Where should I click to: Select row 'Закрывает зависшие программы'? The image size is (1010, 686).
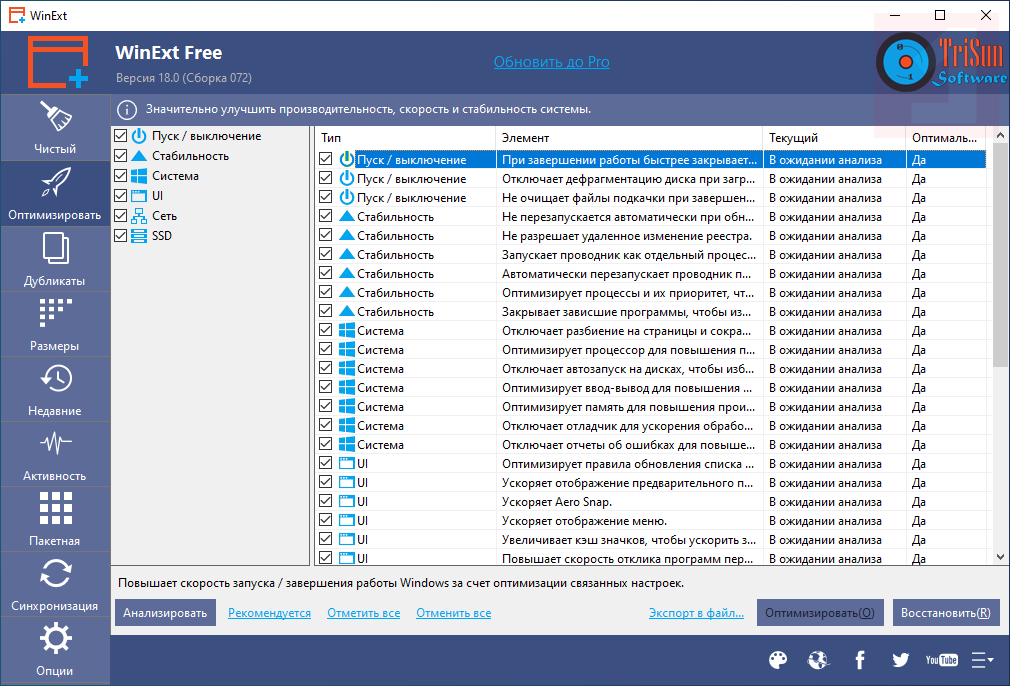pos(651,312)
